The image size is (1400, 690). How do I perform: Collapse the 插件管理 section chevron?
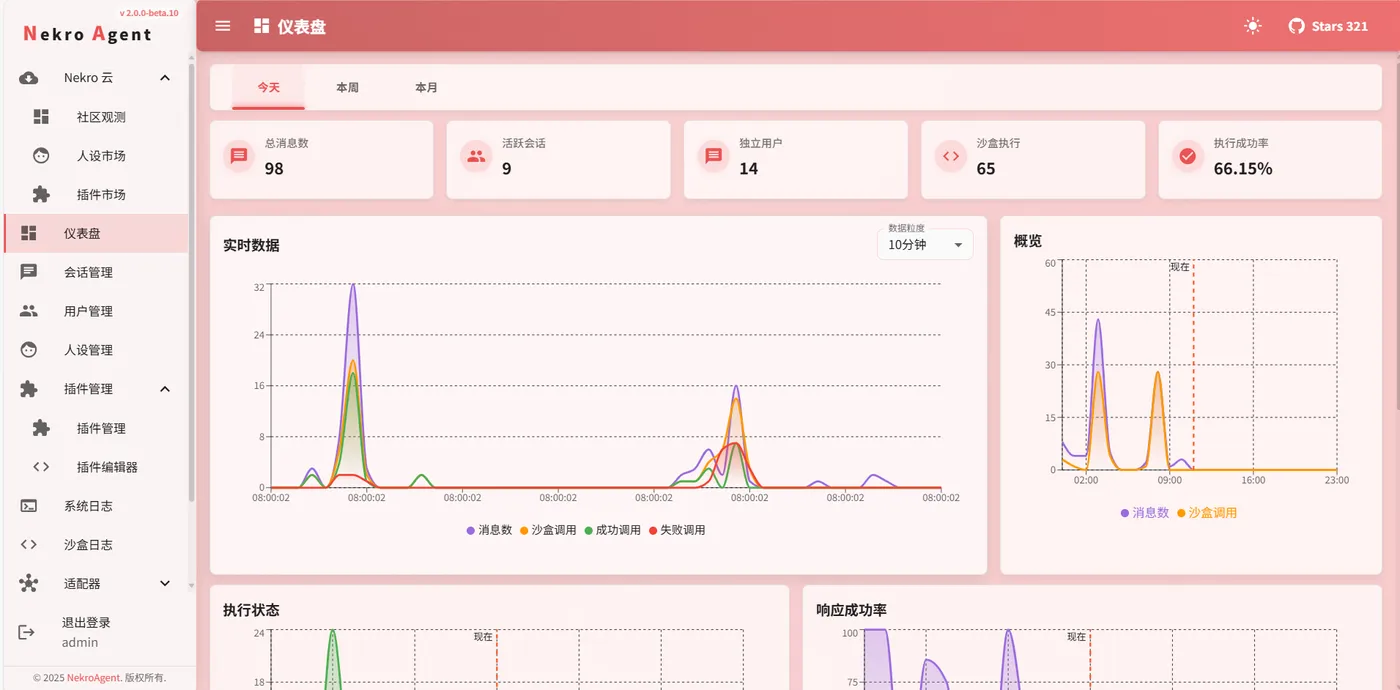point(165,389)
